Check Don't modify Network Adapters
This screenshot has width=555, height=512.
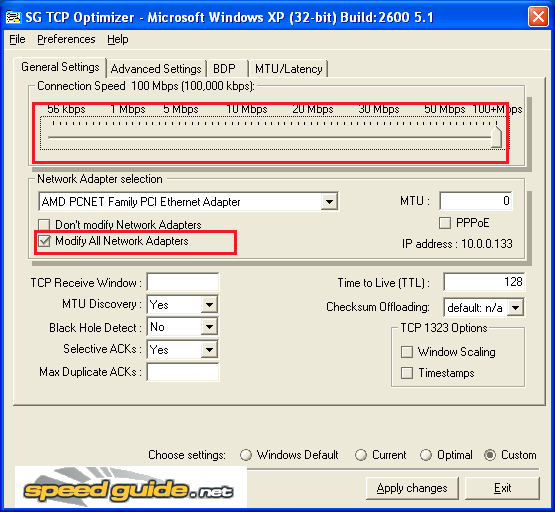(44, 225)
